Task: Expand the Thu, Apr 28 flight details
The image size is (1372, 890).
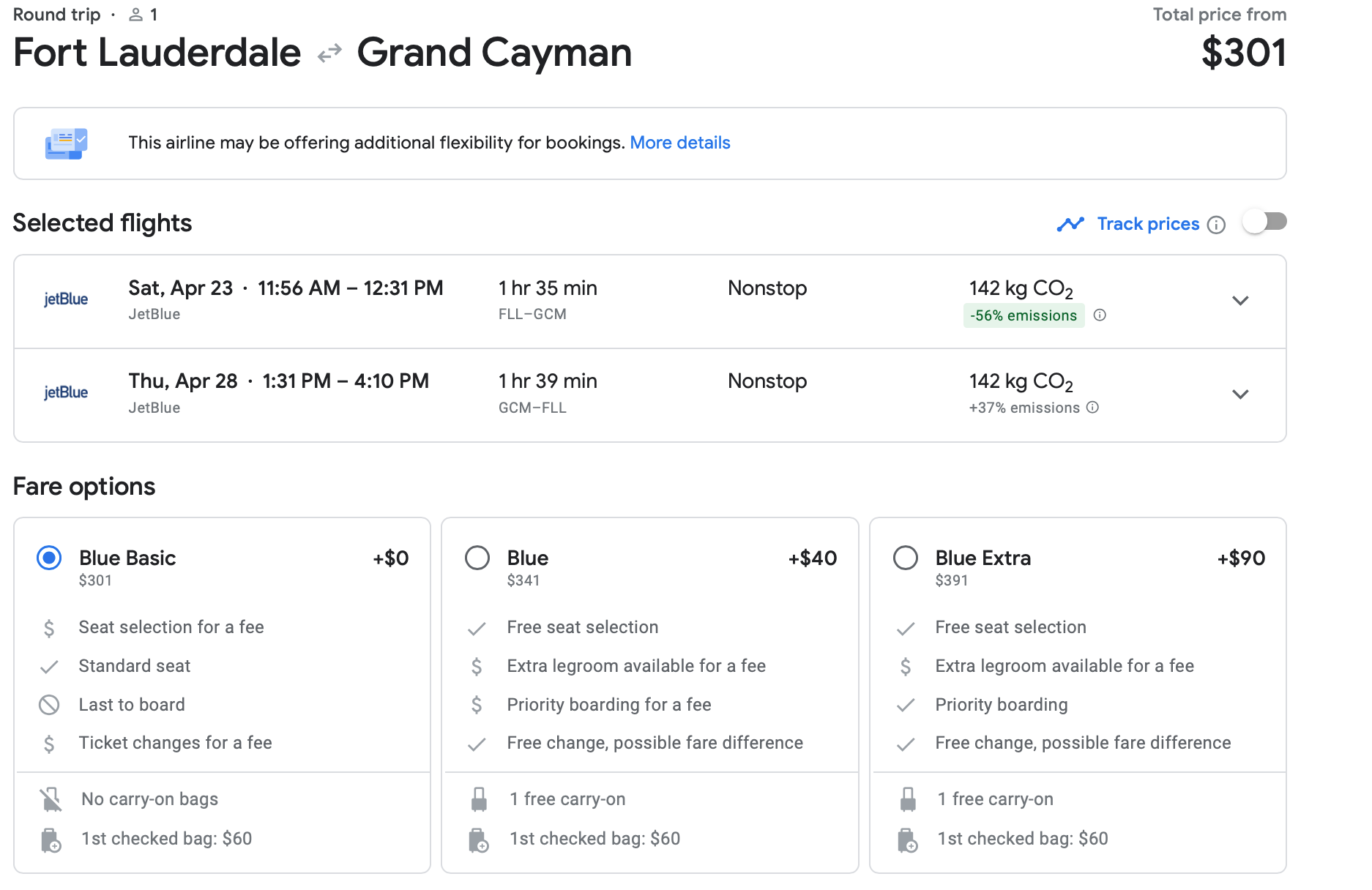Action: (x=1240, y=394)
